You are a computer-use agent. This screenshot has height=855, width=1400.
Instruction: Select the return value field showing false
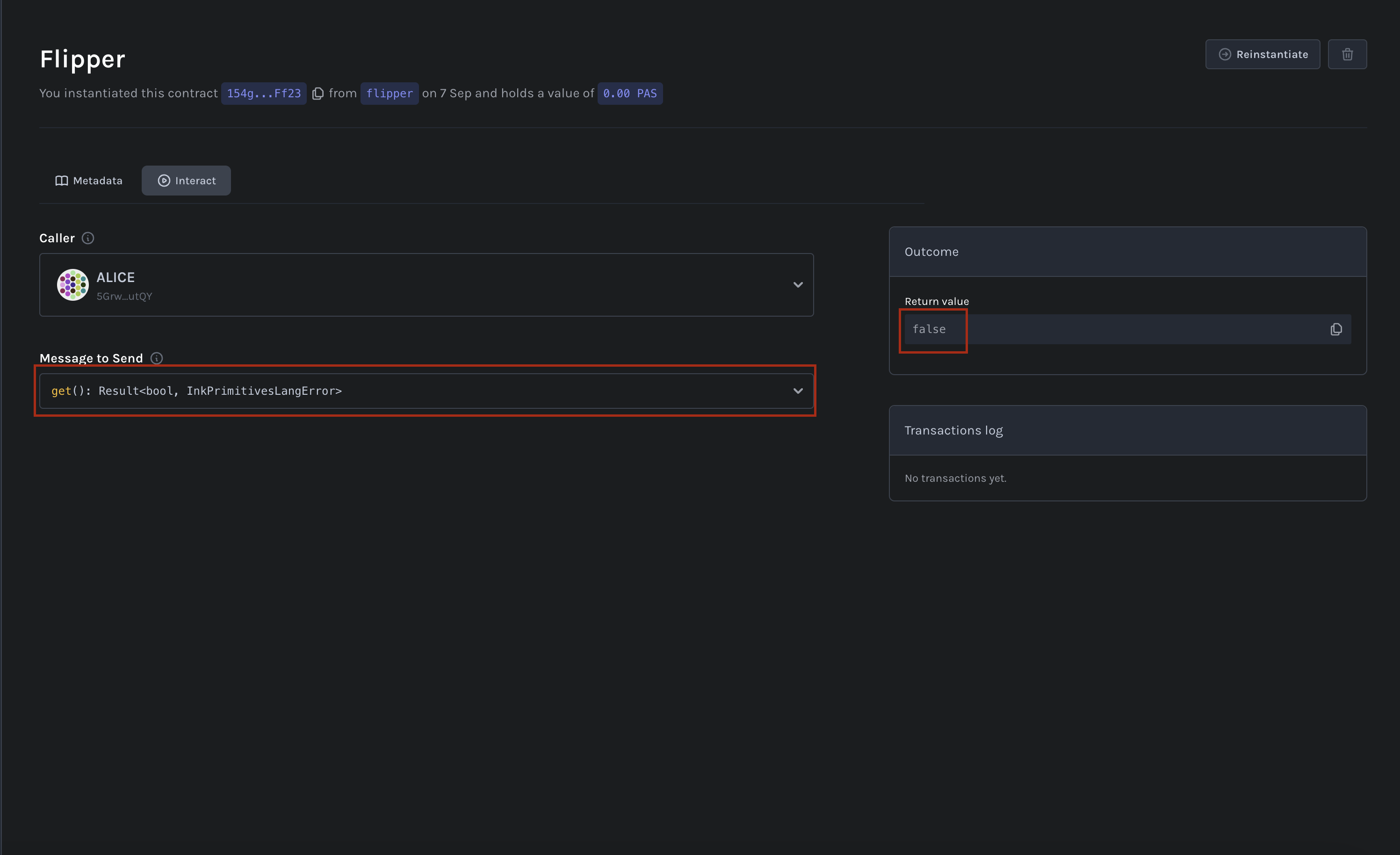pos(1127,329)
